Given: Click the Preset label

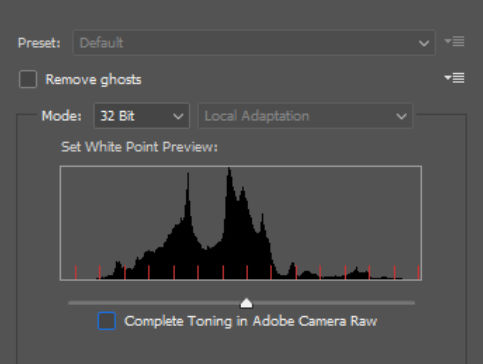Looking at the screenshot, I should pyautogui.click(x=39, y=43).
